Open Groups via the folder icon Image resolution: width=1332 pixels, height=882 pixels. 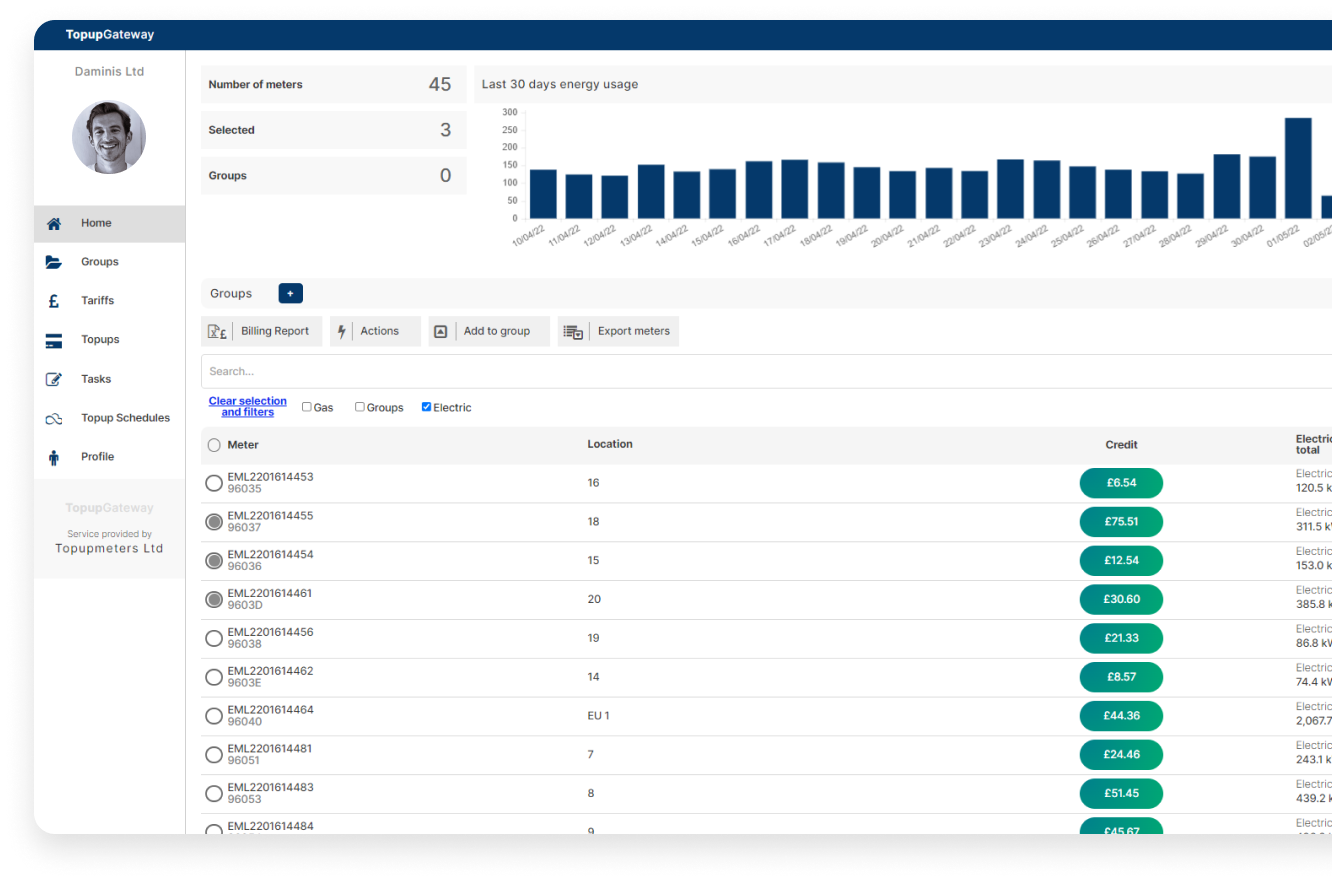point(54,262)
